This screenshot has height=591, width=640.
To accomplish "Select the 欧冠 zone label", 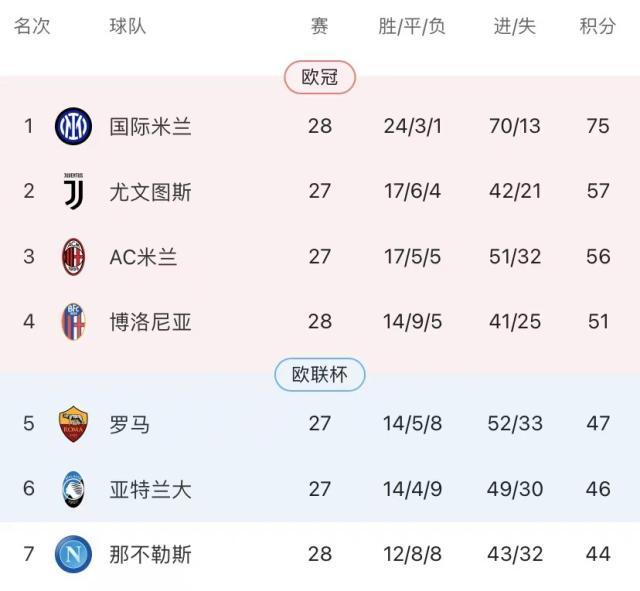I will tap(320, 77).
